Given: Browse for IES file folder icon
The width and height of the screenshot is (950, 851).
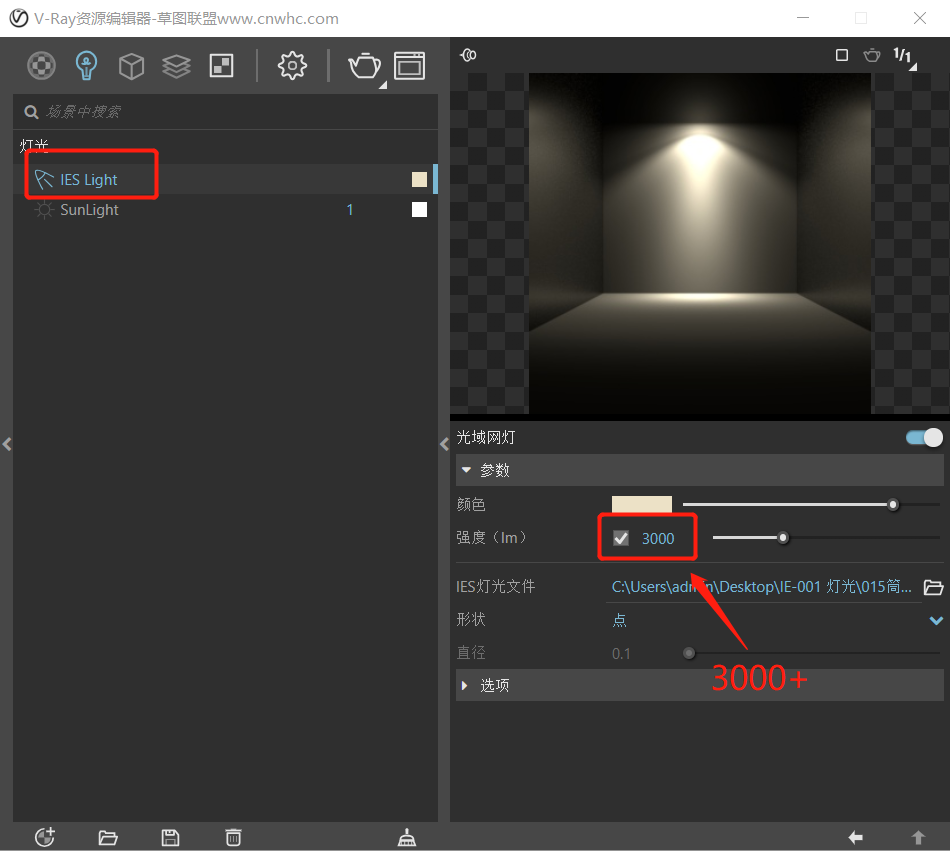Looking at the screenshot, I should point(933,587).
